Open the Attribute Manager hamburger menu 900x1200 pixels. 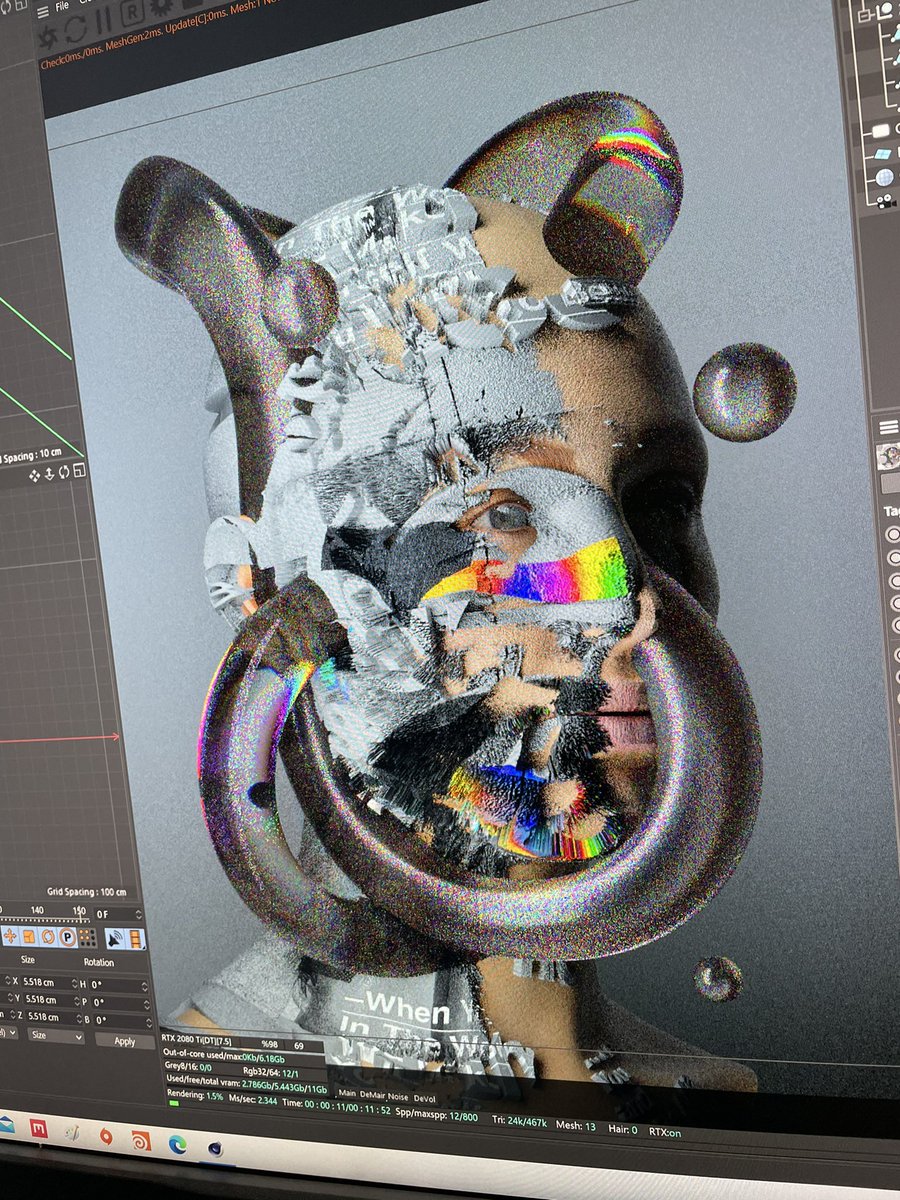coord(889,427)
